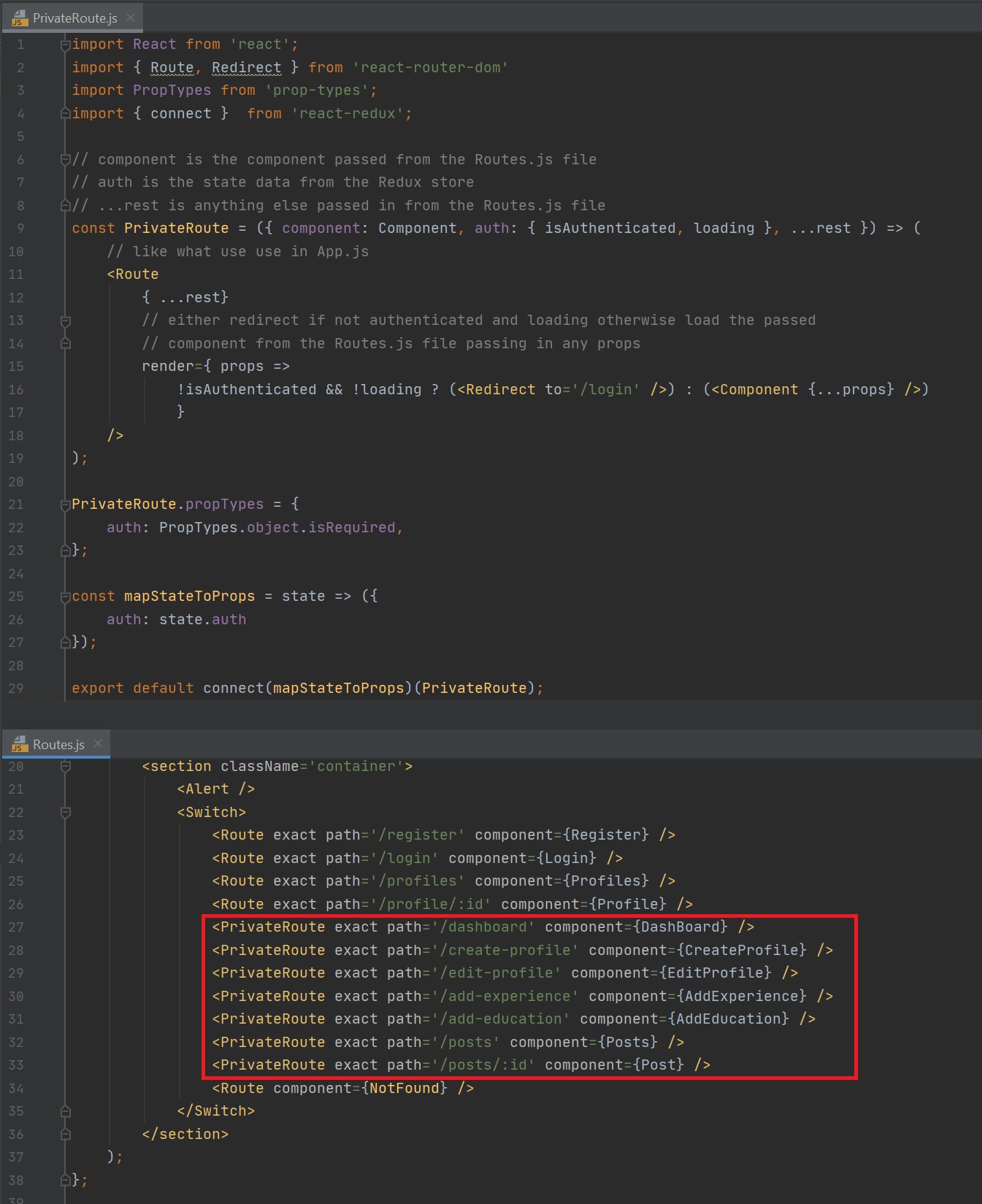982x1204 pixels.
Task: Click line number 29 in the PrivateRoute.js gutter
Action: tap(16, 689)
